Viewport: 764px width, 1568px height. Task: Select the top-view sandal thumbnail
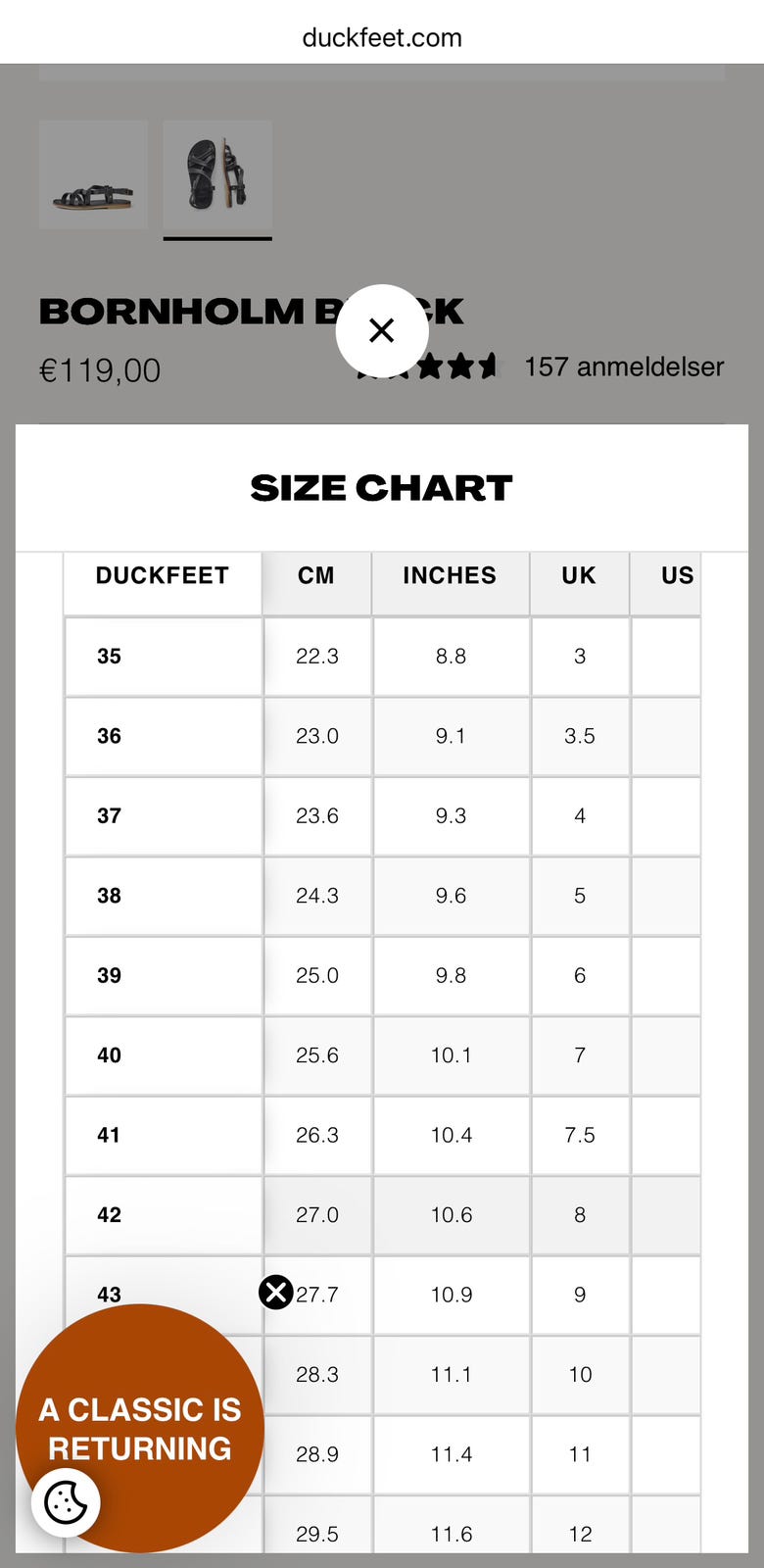click(217, 174)
